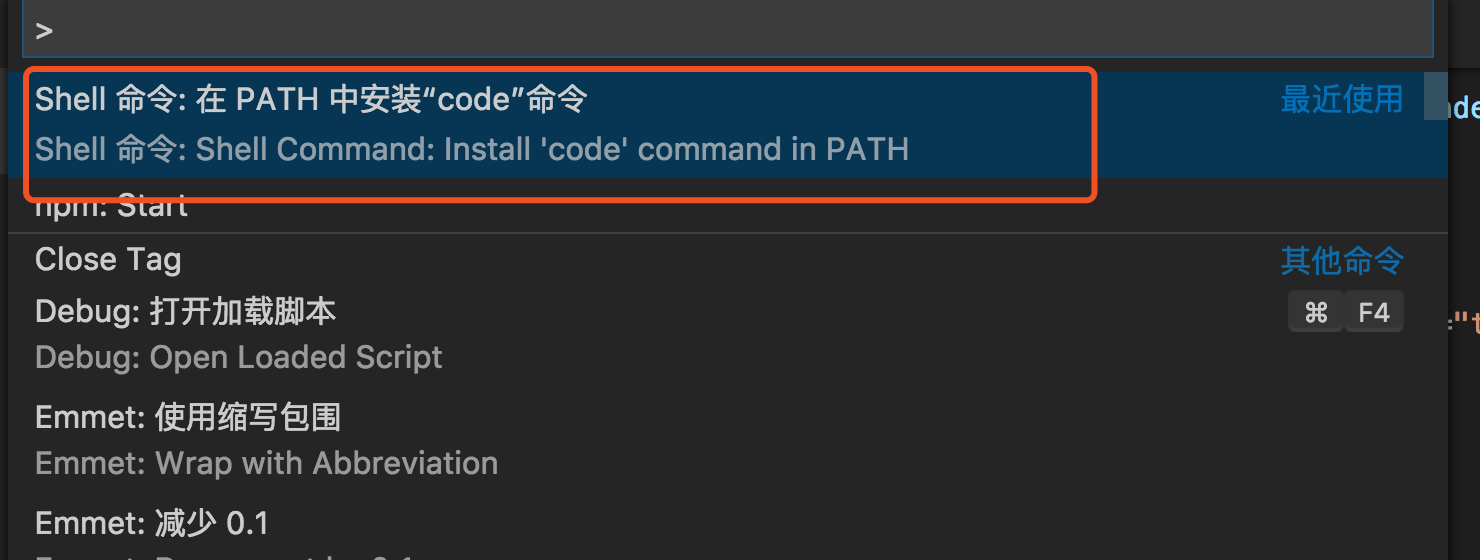Choose the Close Tag command

(108, 260)
